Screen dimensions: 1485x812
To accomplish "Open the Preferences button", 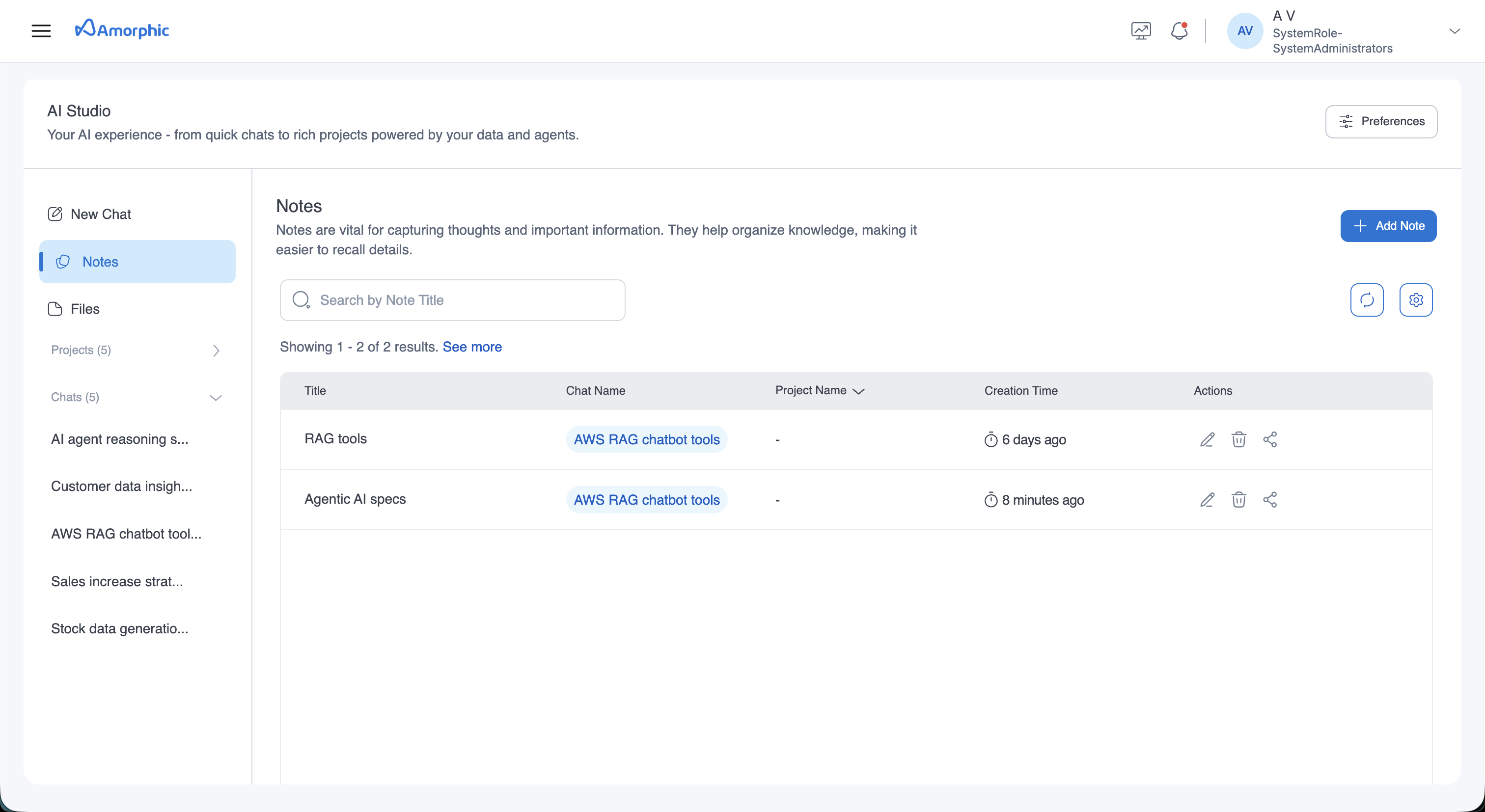I will (x=1381, y=122).
